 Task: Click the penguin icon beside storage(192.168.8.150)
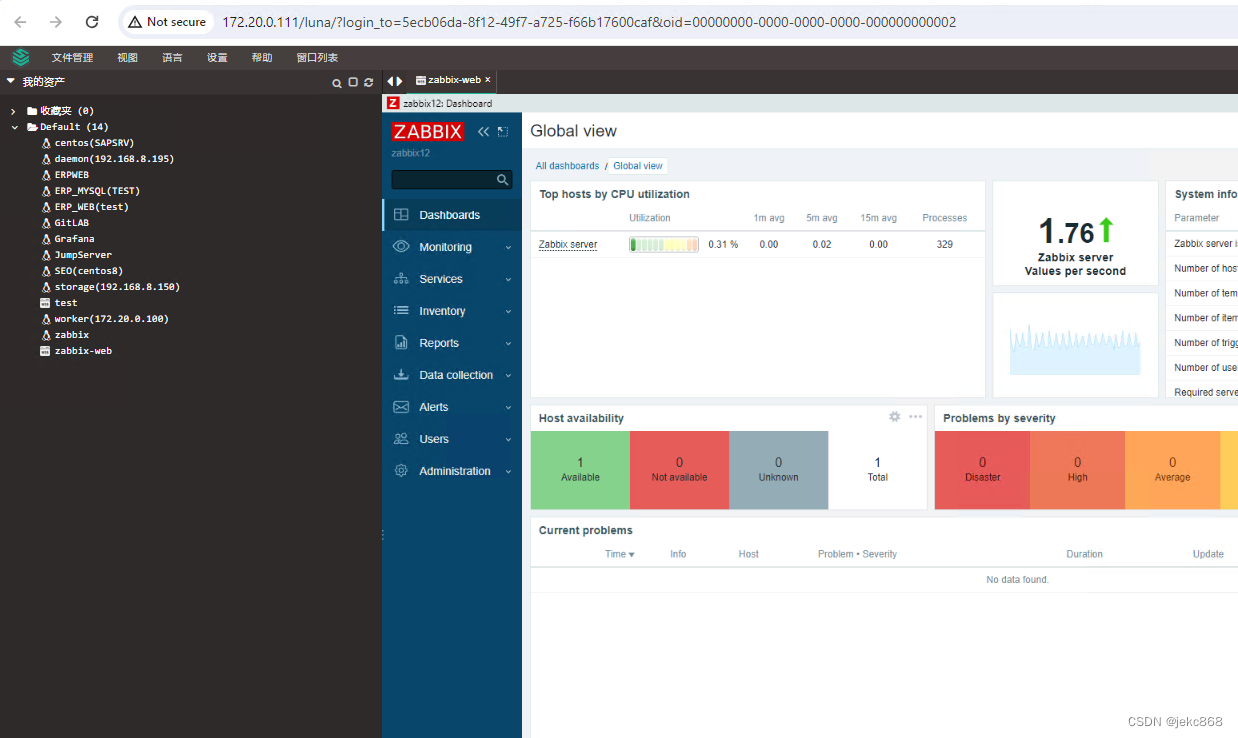(x=45, y=287)
